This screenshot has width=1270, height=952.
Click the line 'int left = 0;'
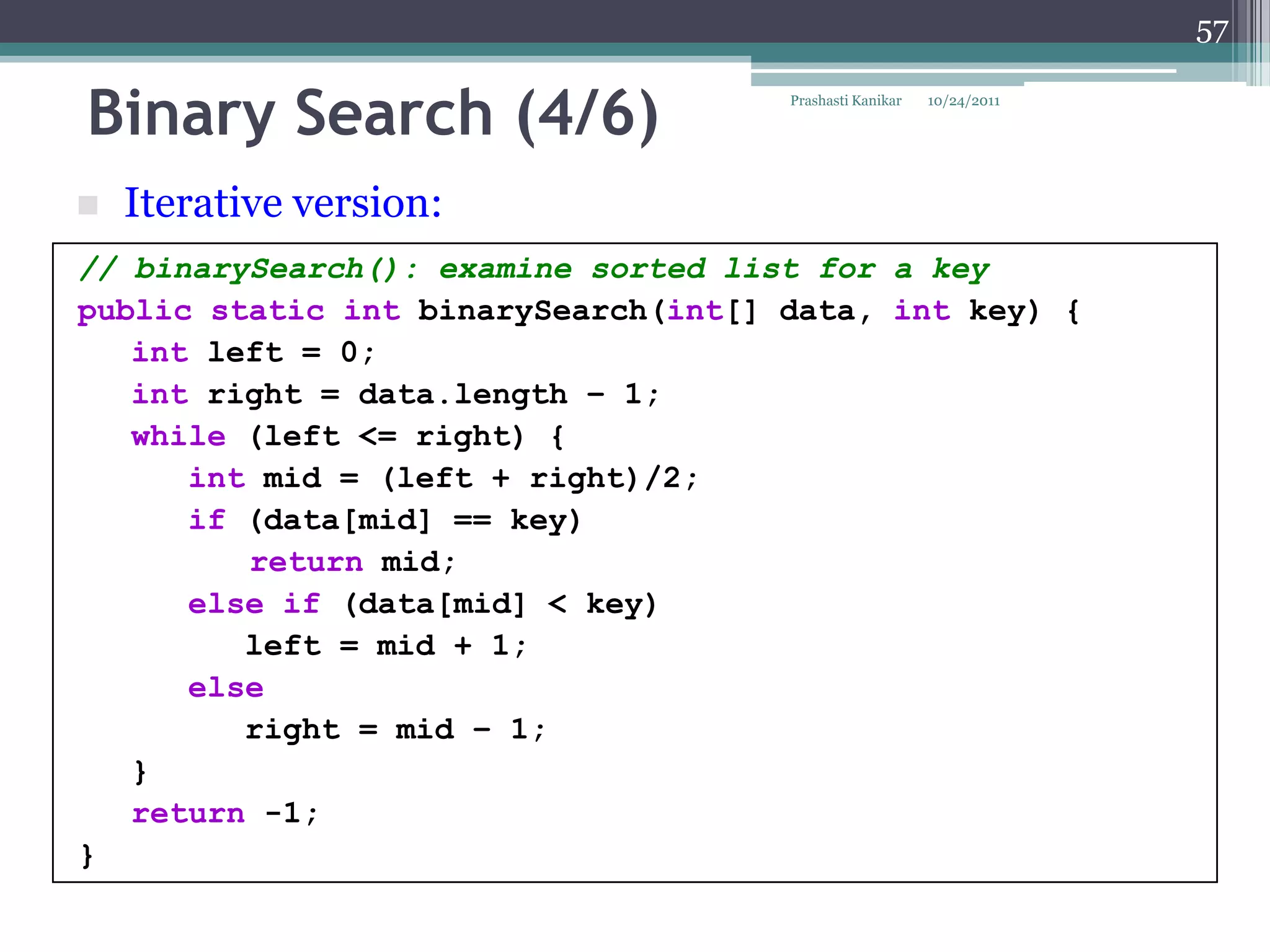point(253,353)
